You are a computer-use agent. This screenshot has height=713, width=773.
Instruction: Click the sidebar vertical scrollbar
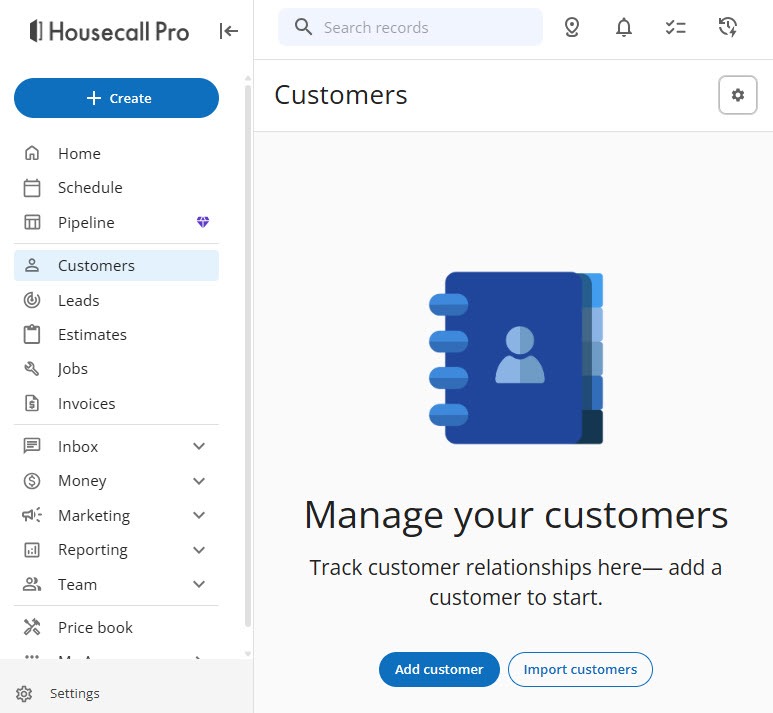(x=247, y=355)
